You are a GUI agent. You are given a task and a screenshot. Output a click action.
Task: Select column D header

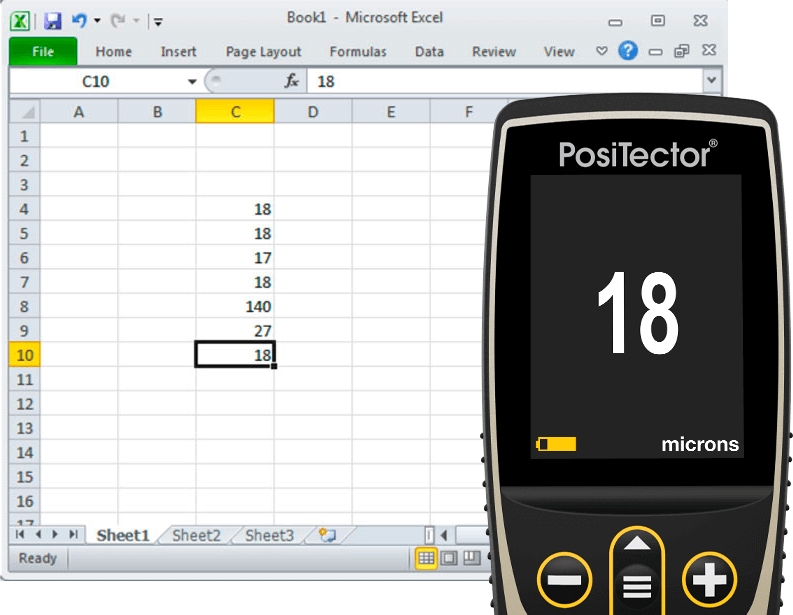pos(313,112)
